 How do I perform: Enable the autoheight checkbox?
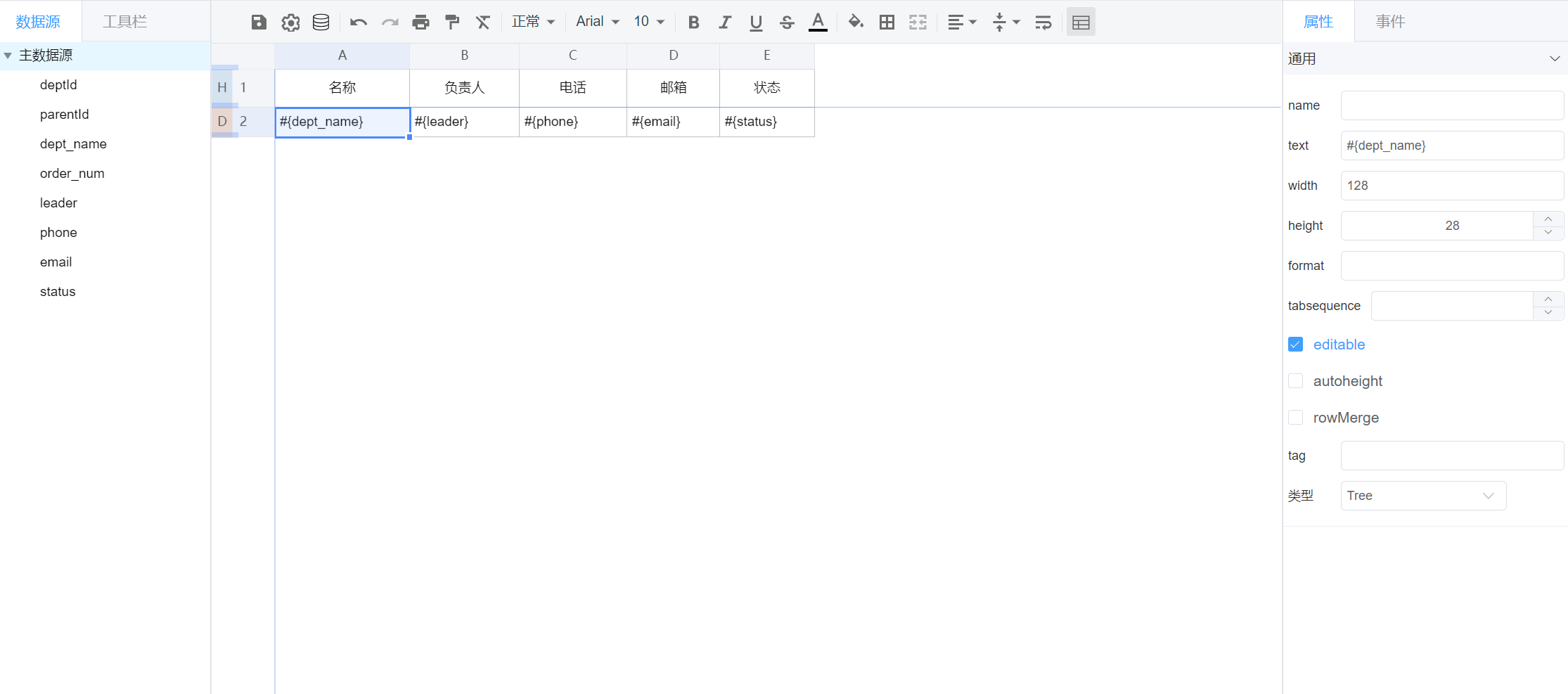click(x=1296, y=381)
